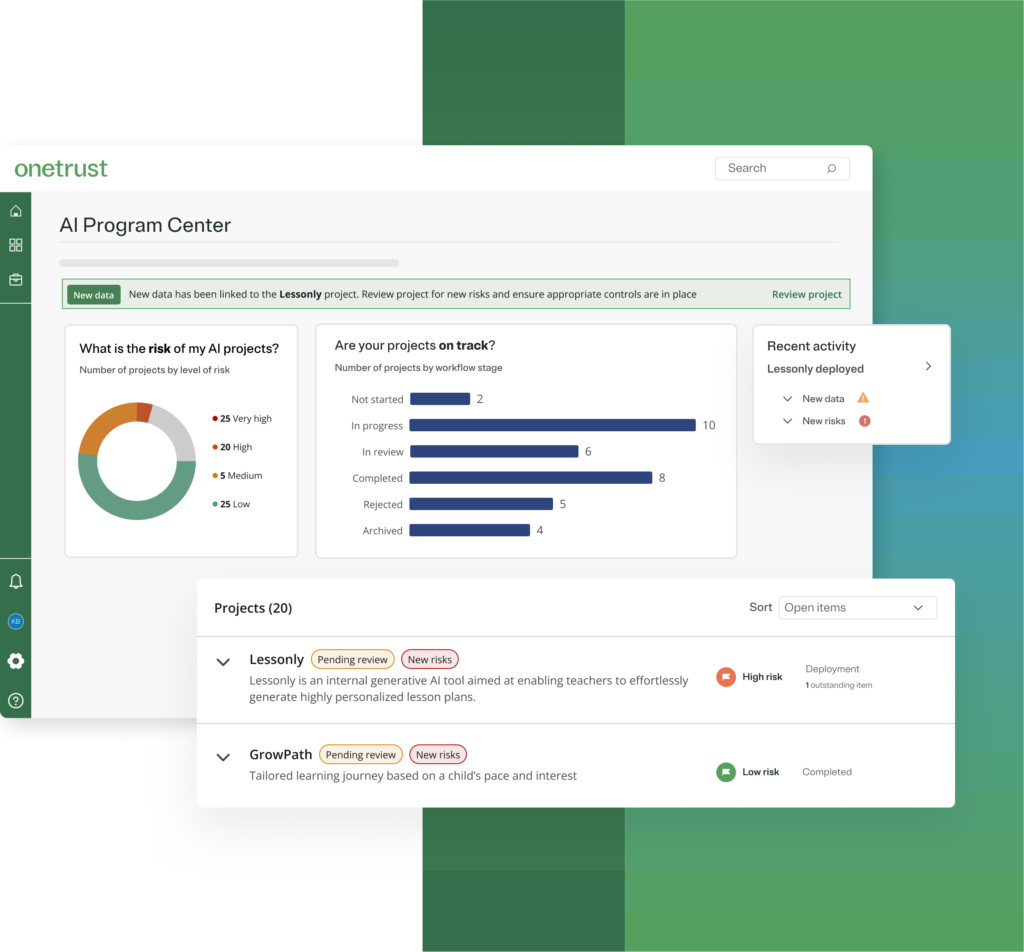Select the '20 High' legend item

[x=232, y=447]
